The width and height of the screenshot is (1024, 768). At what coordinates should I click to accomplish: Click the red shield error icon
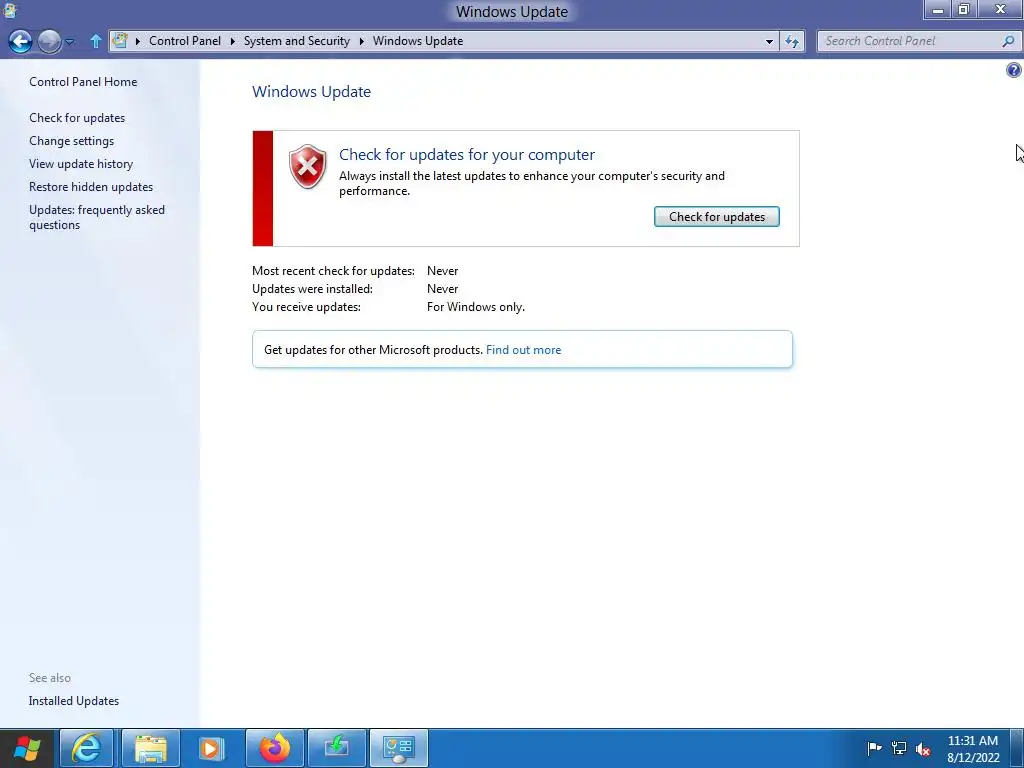308,167
